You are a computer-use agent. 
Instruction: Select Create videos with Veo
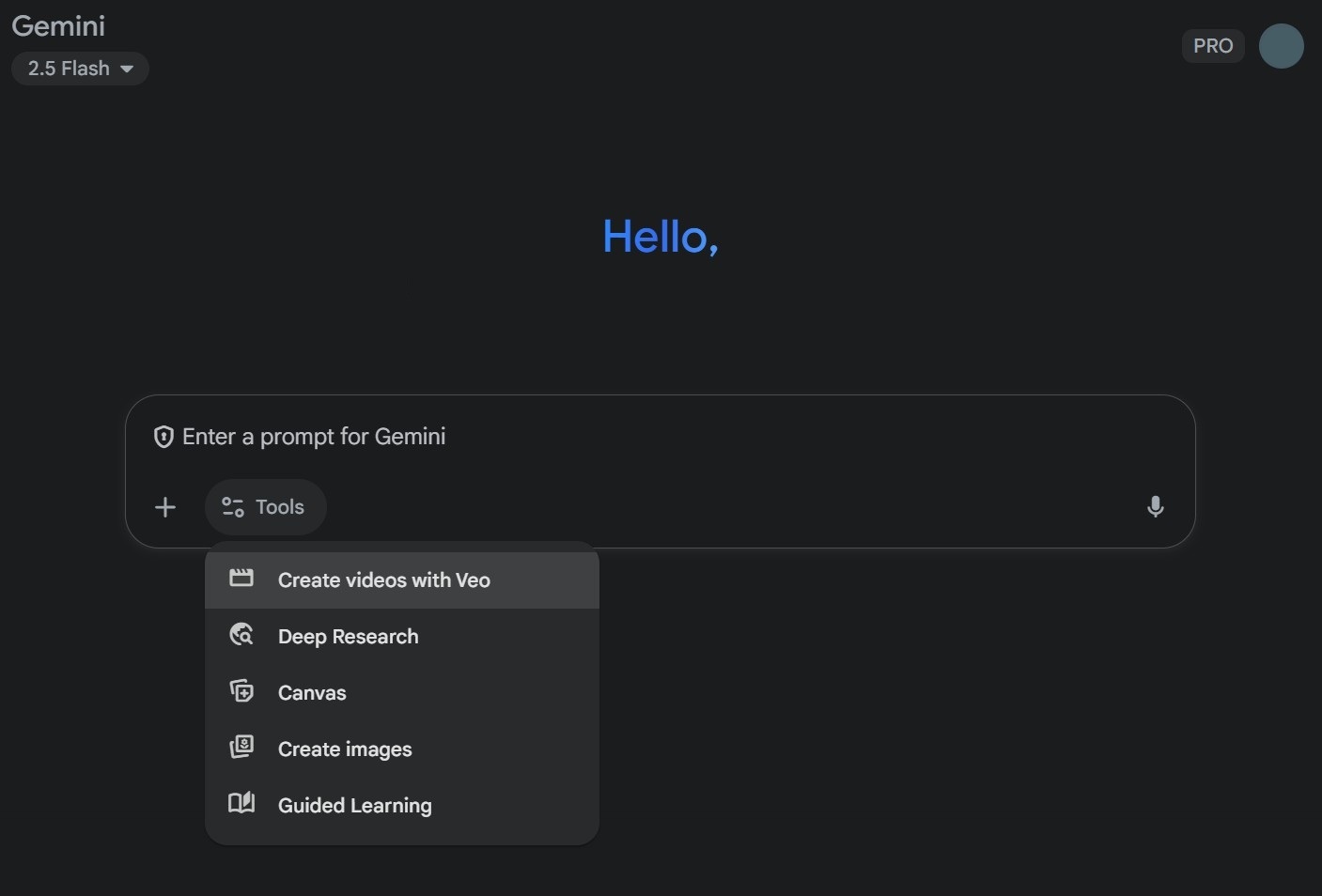(383, 580)
